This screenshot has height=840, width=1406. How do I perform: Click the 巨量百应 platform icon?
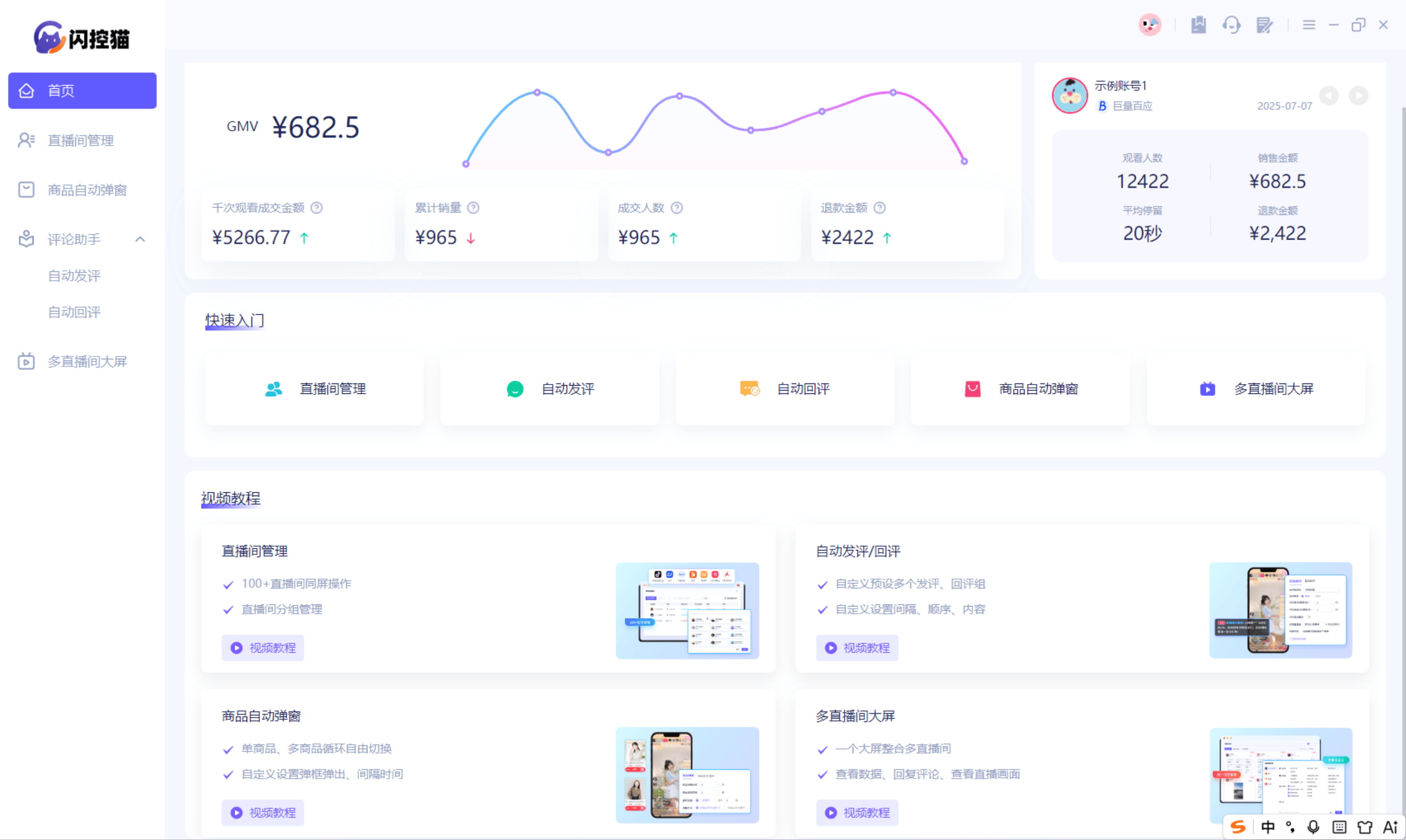1102,106
